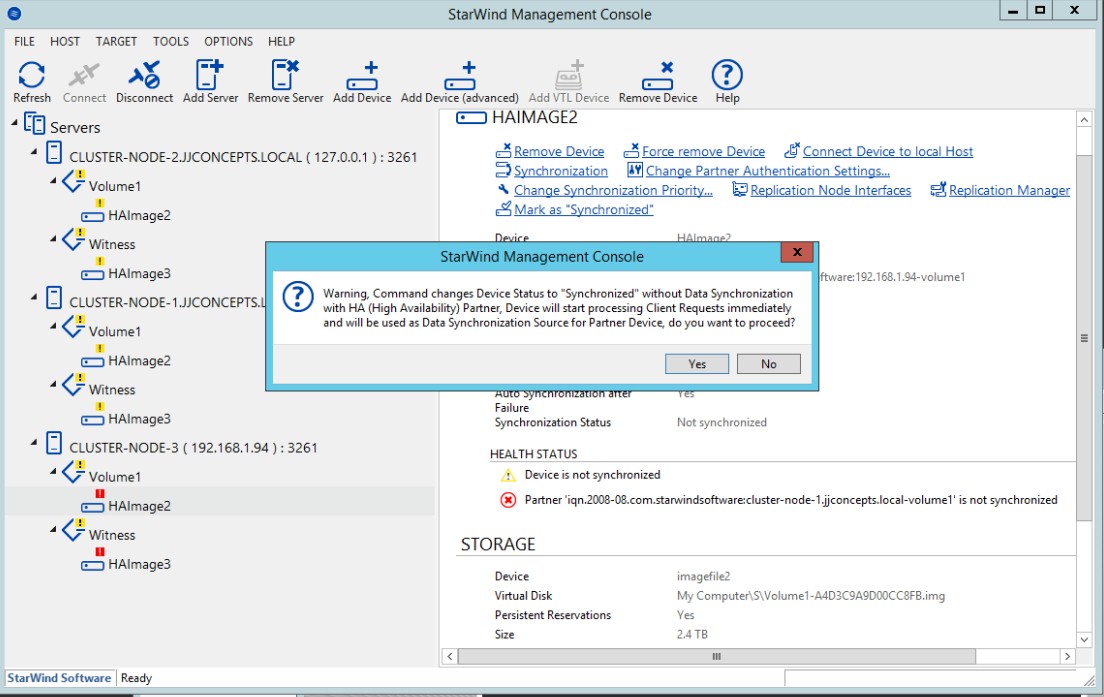Screen dimensions: 1104x697
Task: Collapse Volume1 under CLUSTER-NODE-3
Action: click(x=54, y=471)
